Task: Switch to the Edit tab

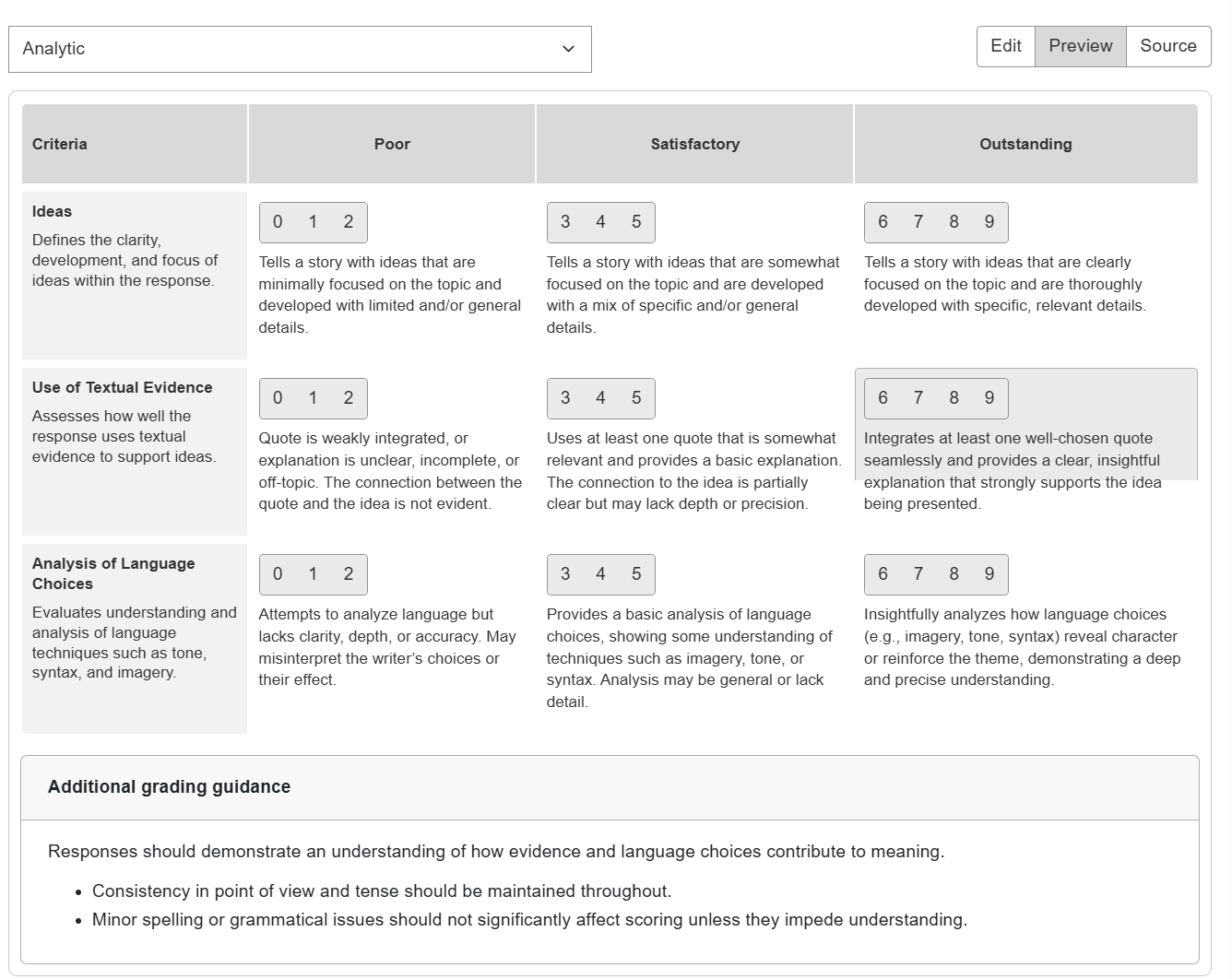Action: click(1005, 46)
